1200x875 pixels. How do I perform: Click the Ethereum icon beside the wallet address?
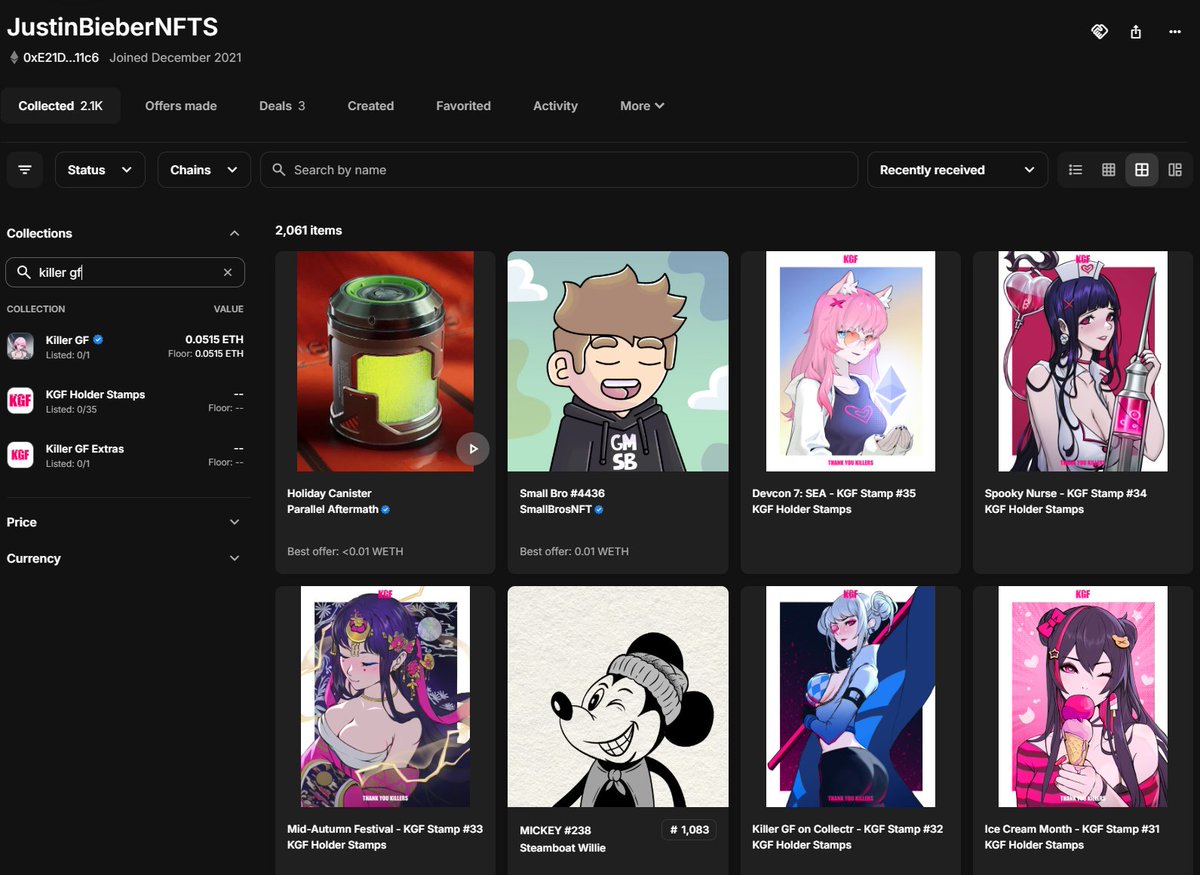pos(14,57)
